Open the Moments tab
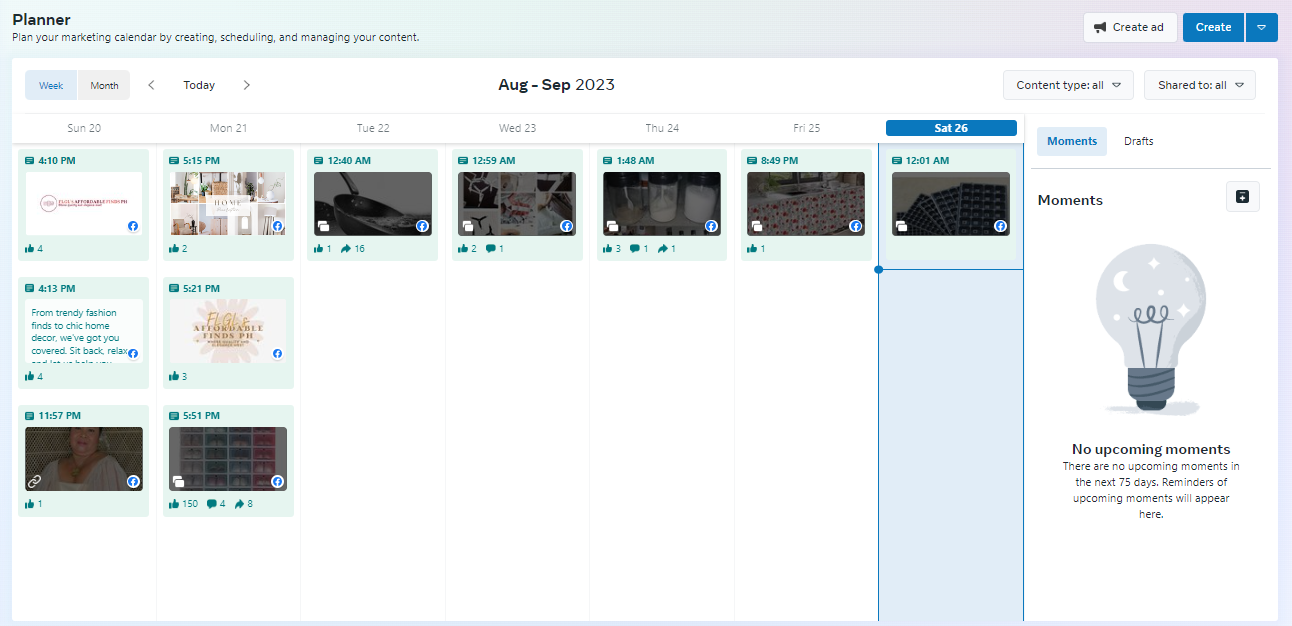This screenshot has height=626, width=1292. click(x=1072, y=141)
